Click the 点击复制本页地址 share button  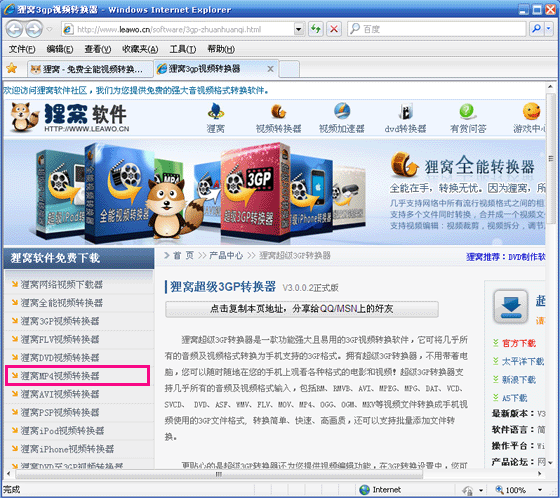(302, 309)
